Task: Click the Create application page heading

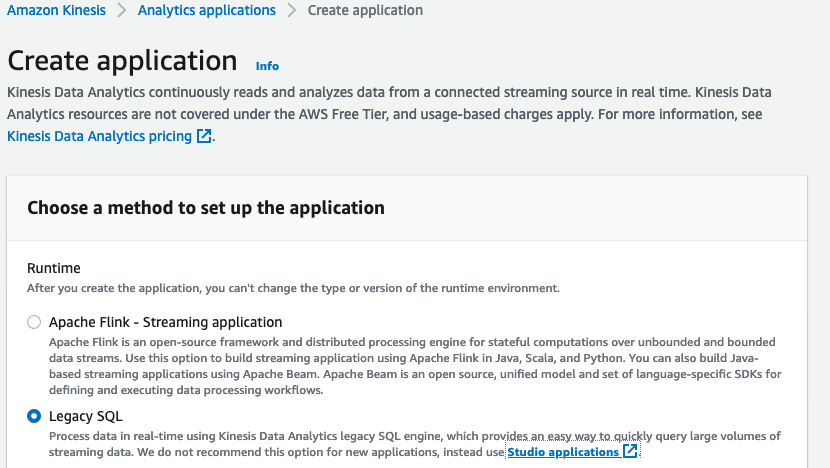Action: coord(122,60)
